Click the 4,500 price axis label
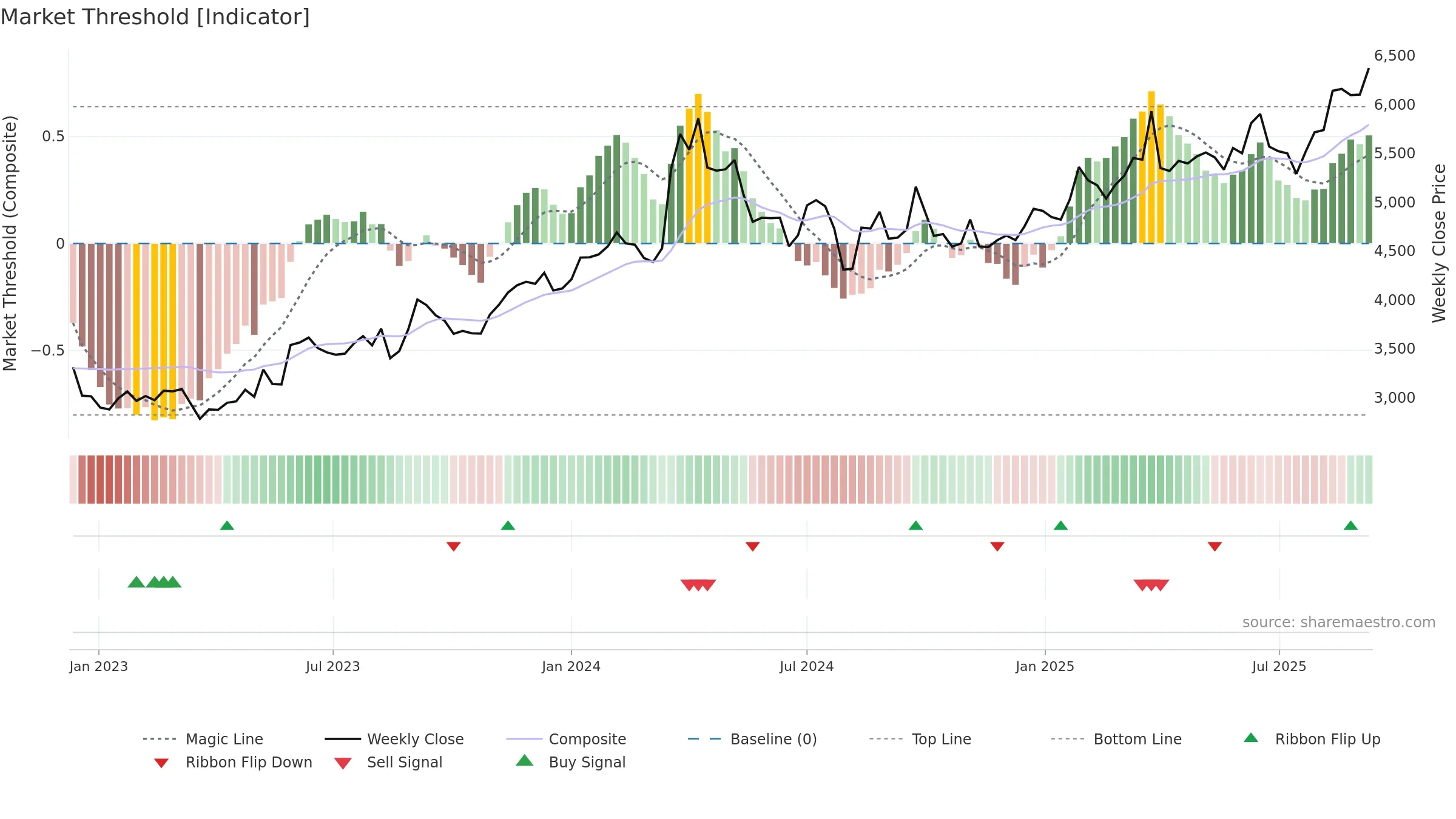Screen dimensions: 1456x819 [1394, 251]
